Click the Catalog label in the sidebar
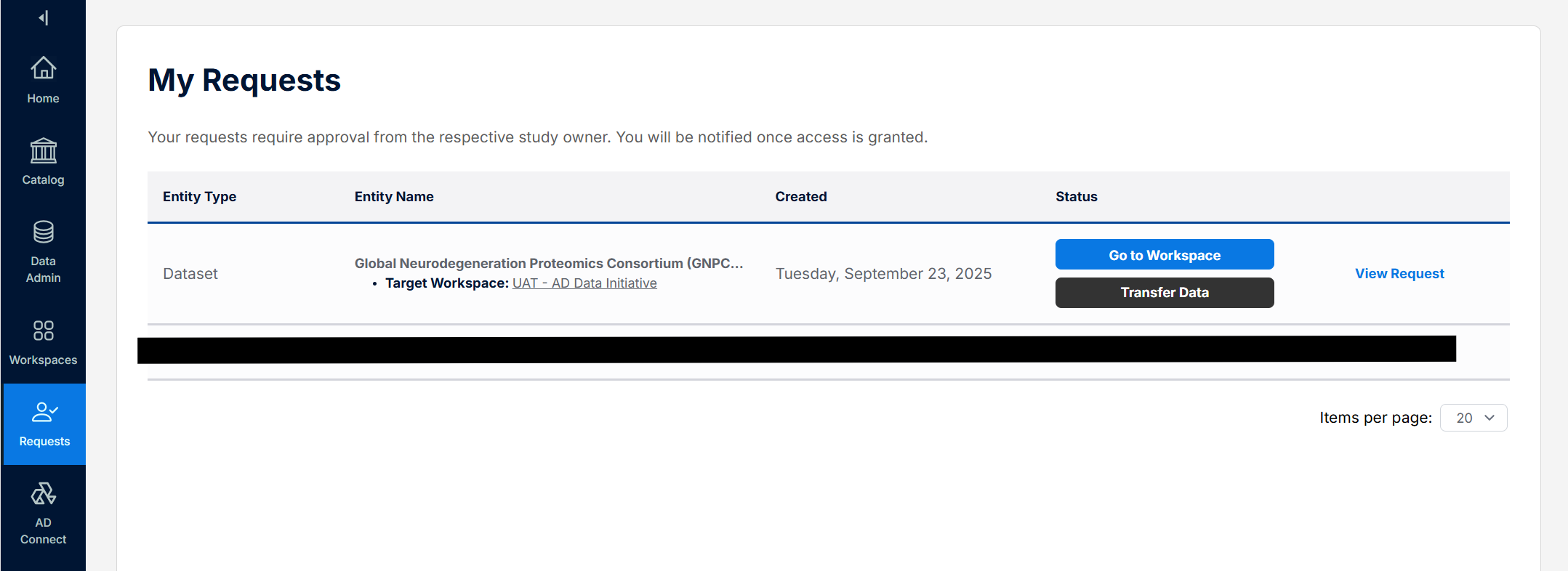The width and height of the screenshot is (1568, 571). [x=44, y=179]
